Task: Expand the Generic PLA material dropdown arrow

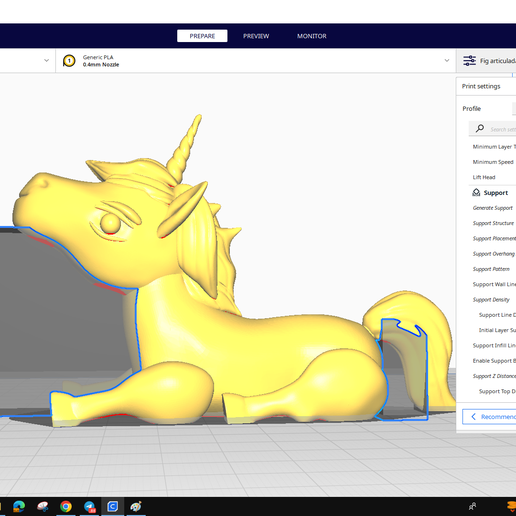Action: tap(447, 60)
